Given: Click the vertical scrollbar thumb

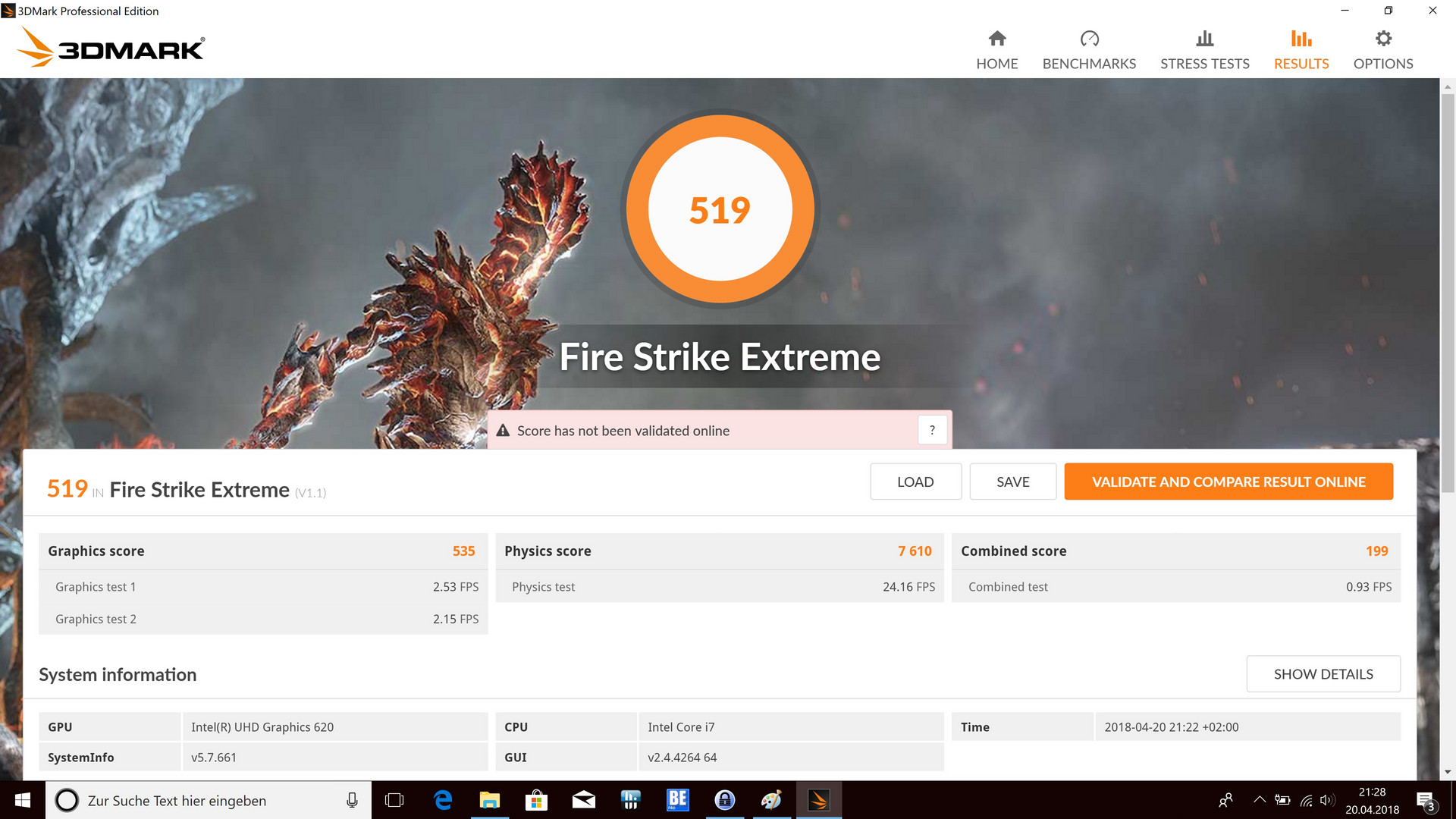Looking at the screenshot, I should tap(1448, 293).
